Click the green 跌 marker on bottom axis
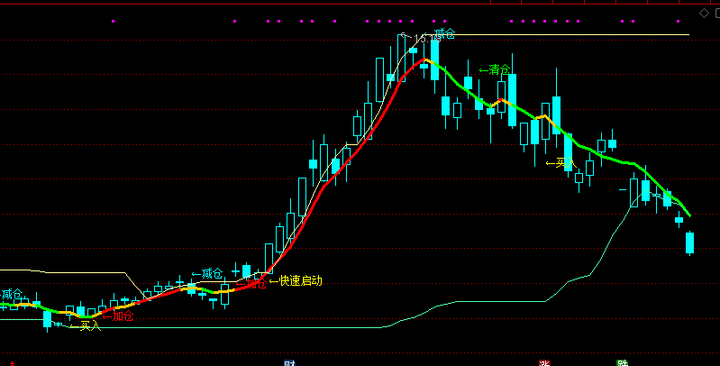 click(x=622, y=363)
